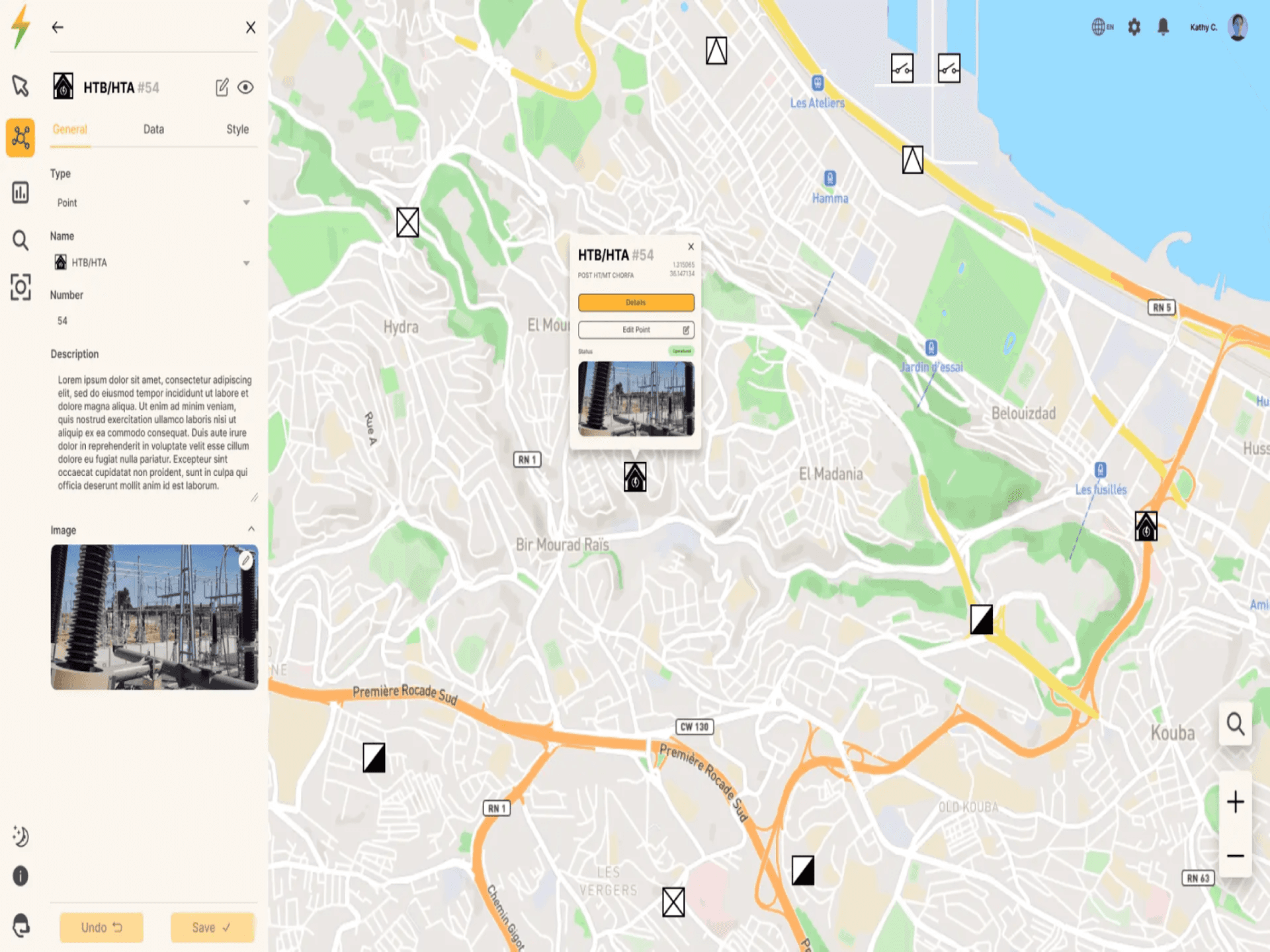Select the crossed-box marker near Hydra
Screen dimensions: 1270x952
[x=407, y=222]
